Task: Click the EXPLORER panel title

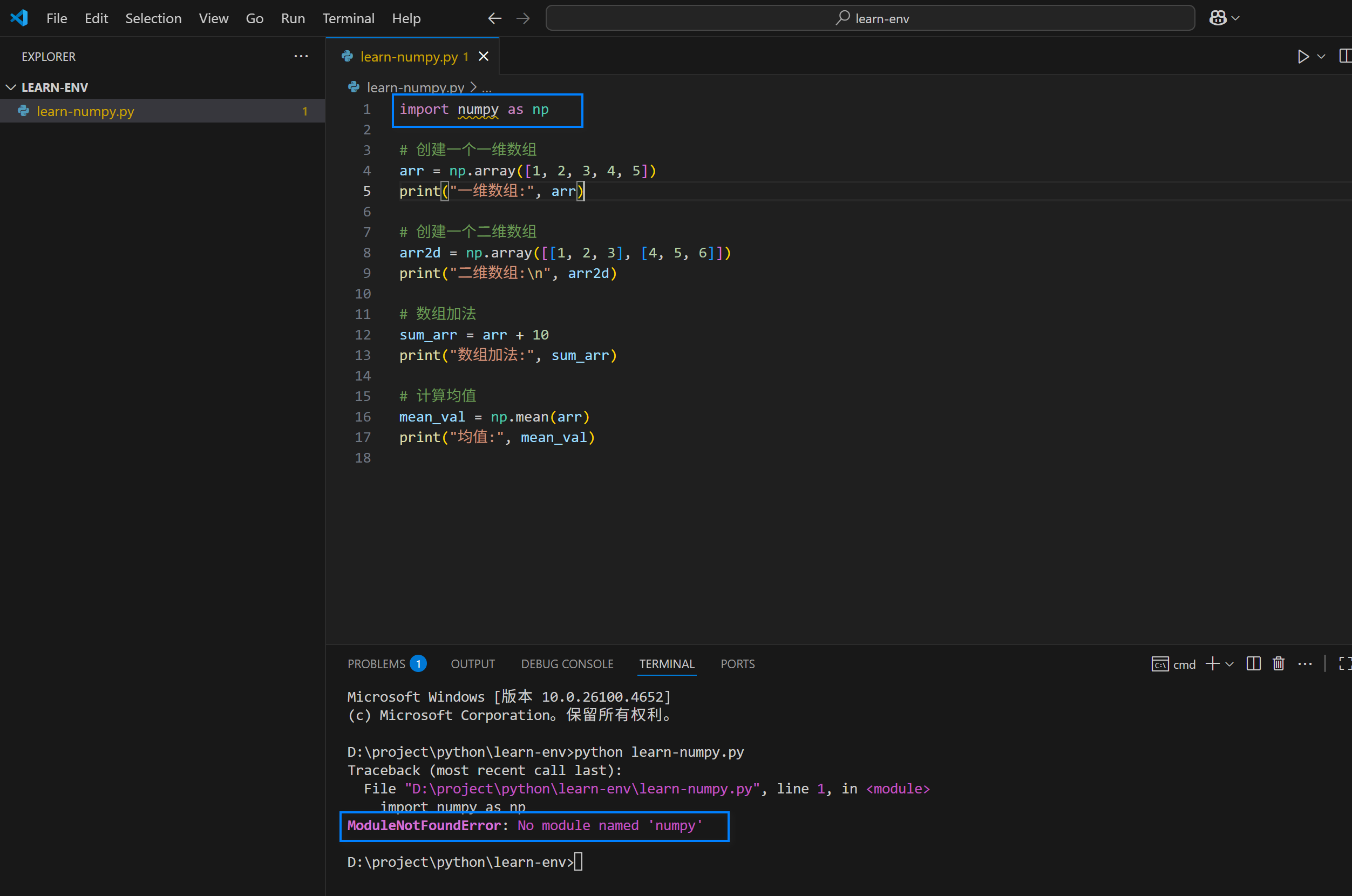Action: coord(49,57)
